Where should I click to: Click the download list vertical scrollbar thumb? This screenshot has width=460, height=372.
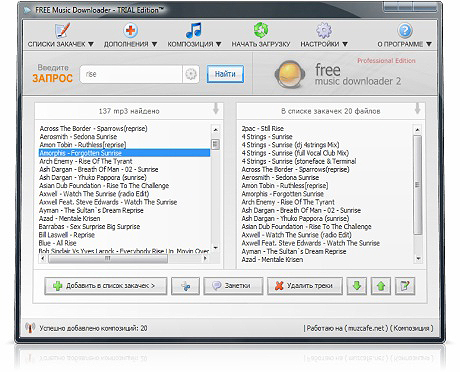(x=417, y=185)
